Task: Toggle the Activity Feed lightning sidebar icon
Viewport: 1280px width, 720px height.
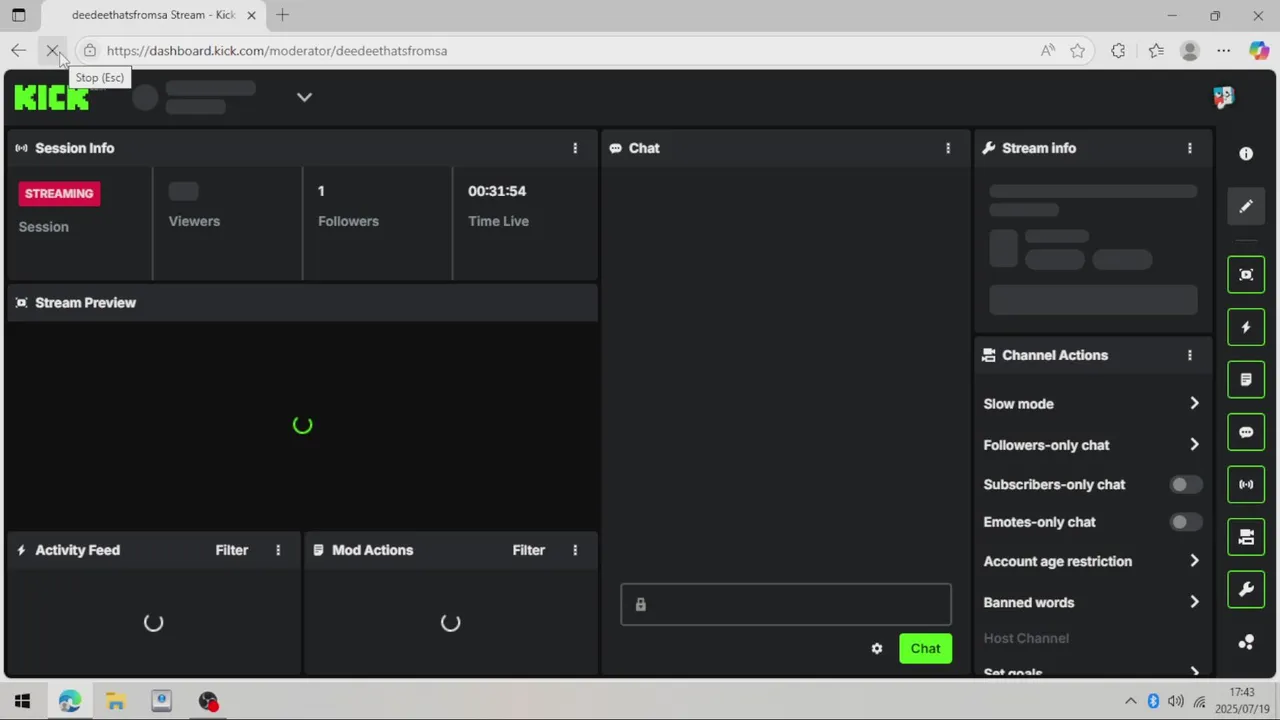Action: point(1246,327)
